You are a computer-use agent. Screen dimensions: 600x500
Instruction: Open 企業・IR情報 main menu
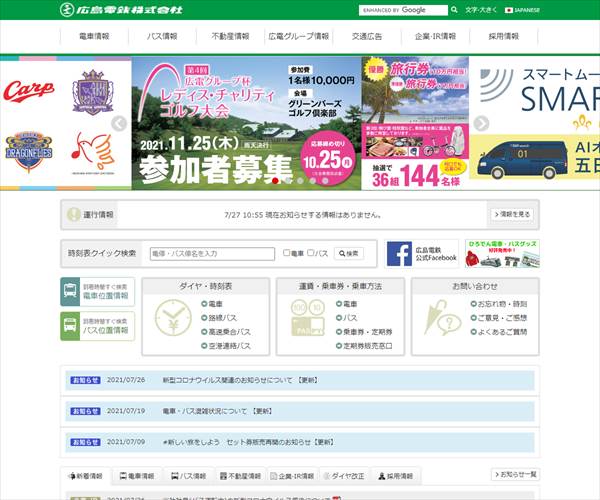(x=435, y=36)
